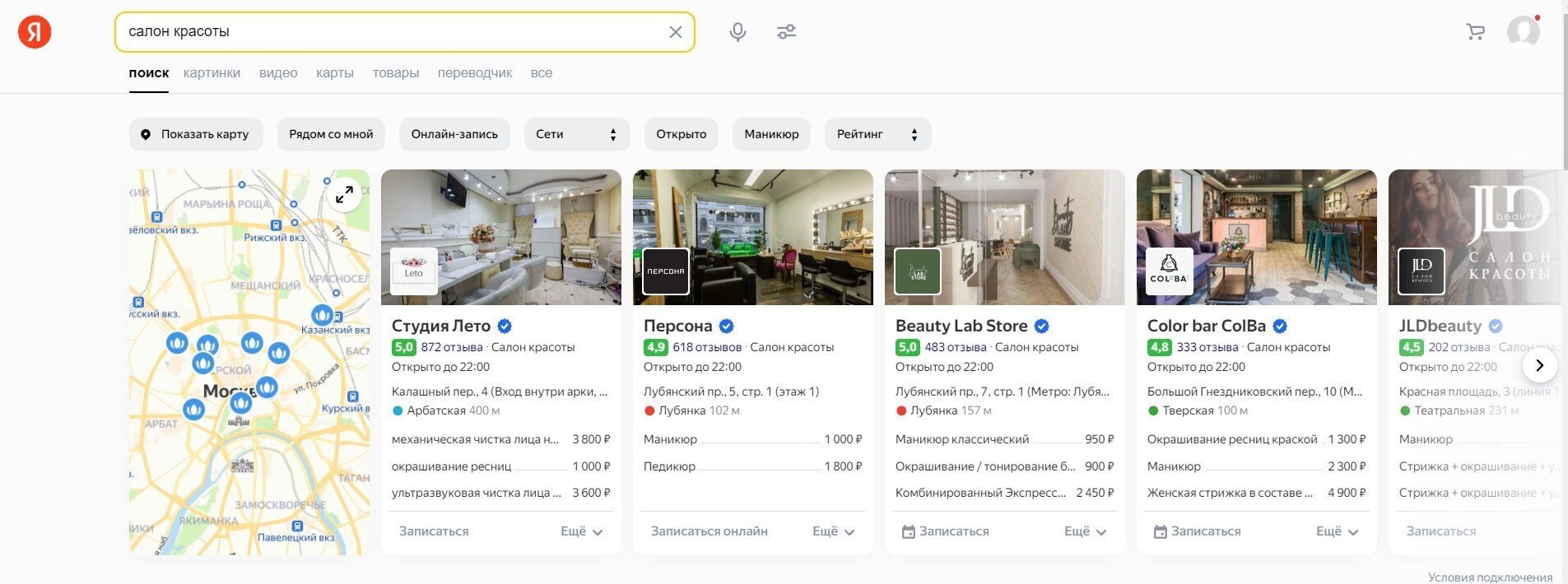Click the Тверская metro dot icon

click(x=1153, y=410)
